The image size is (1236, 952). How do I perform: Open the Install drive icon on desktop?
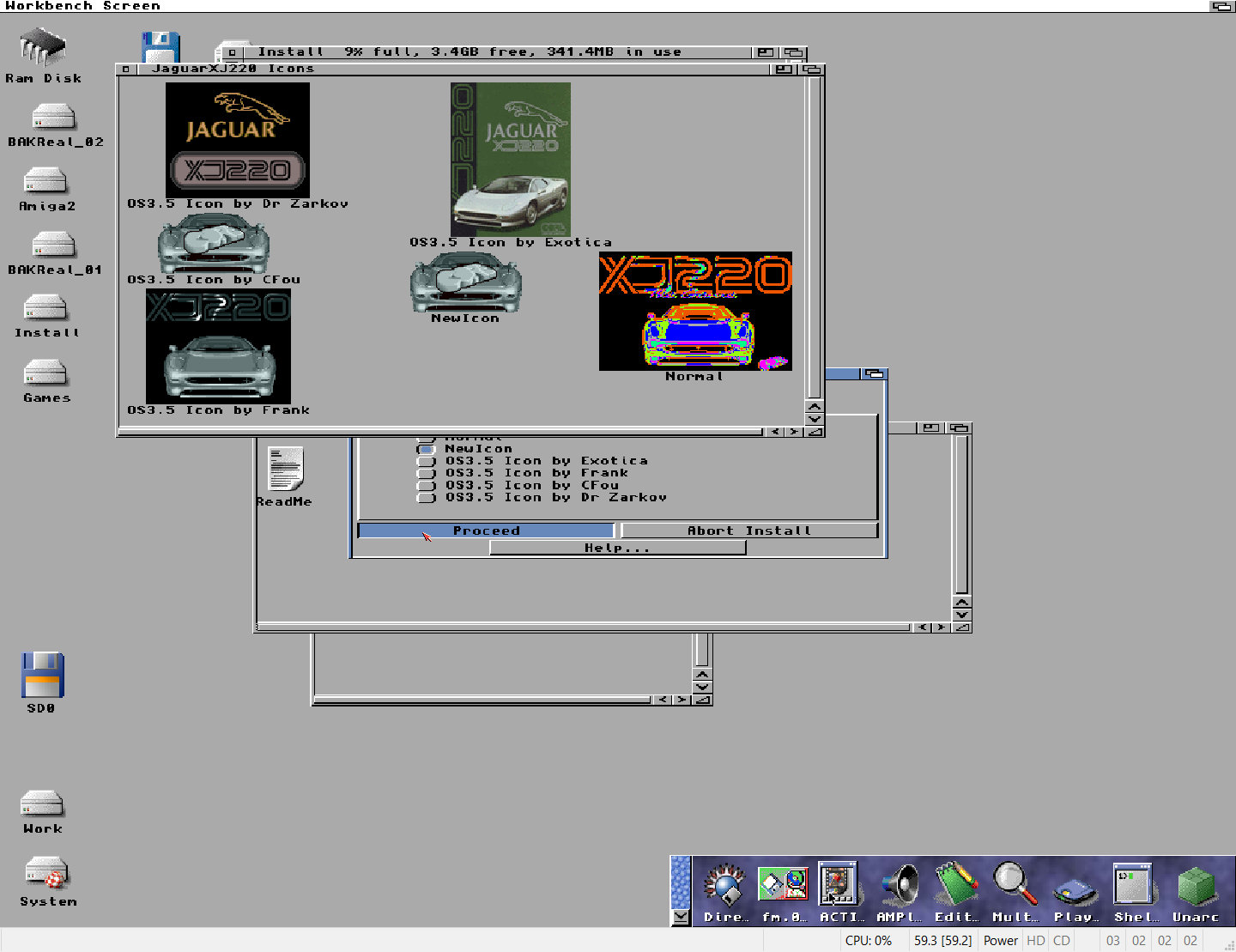pyautogui.click(x=45, y=307)
